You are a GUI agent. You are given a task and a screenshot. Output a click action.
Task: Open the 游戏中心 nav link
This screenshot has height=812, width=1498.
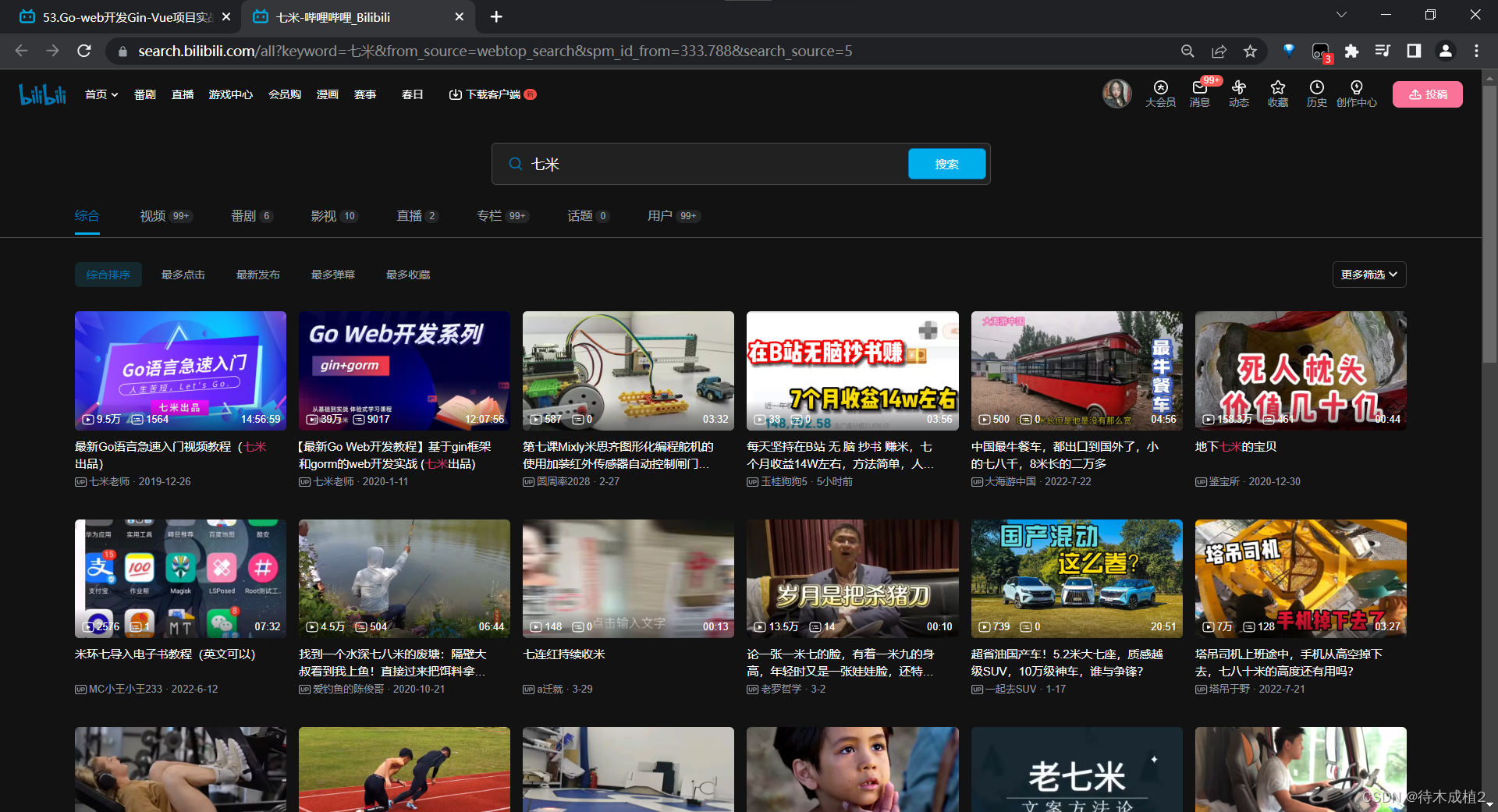[x=231, y=94]
